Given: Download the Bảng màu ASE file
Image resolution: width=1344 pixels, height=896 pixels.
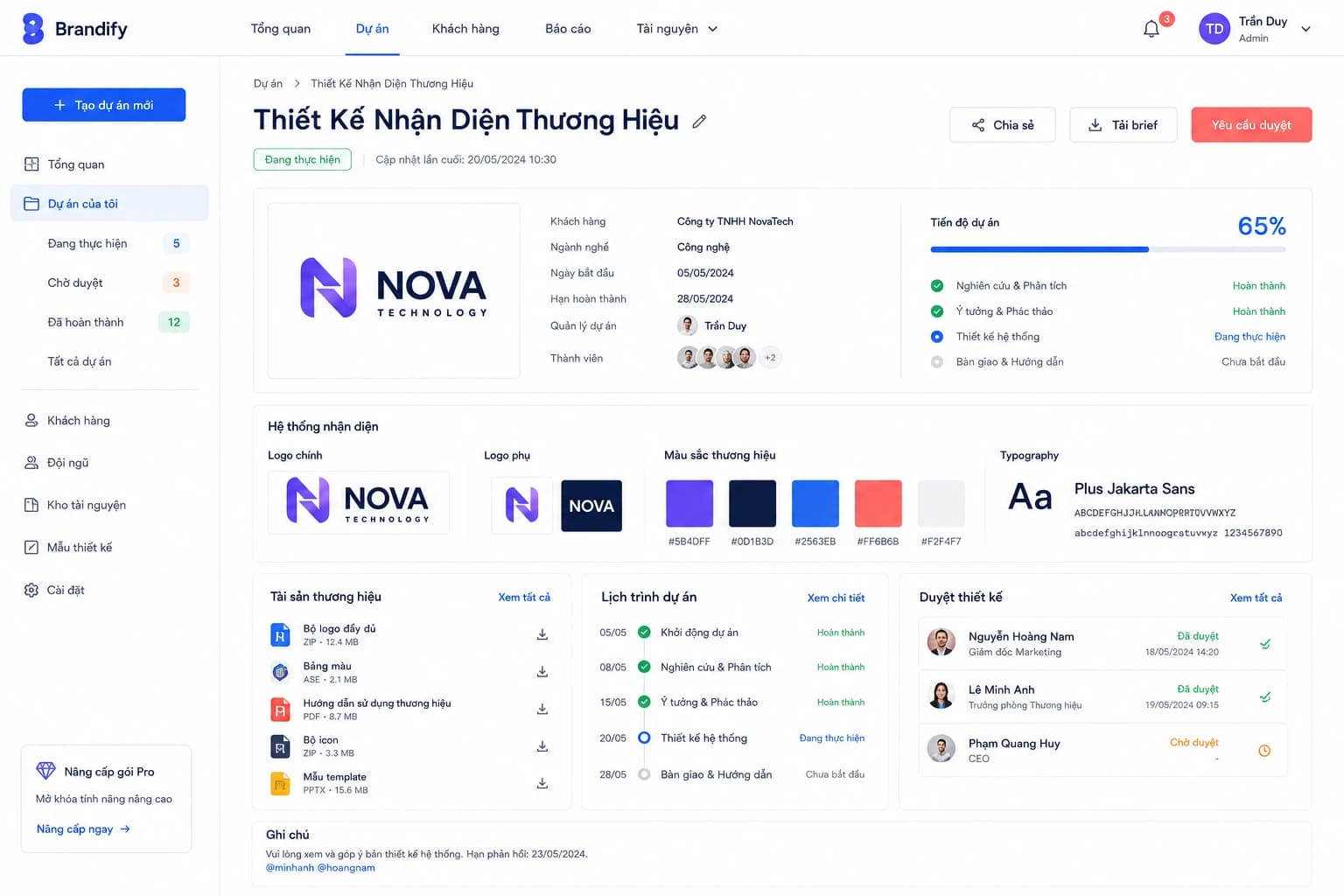Looking at the screenshot, I should tap(542, 672).
